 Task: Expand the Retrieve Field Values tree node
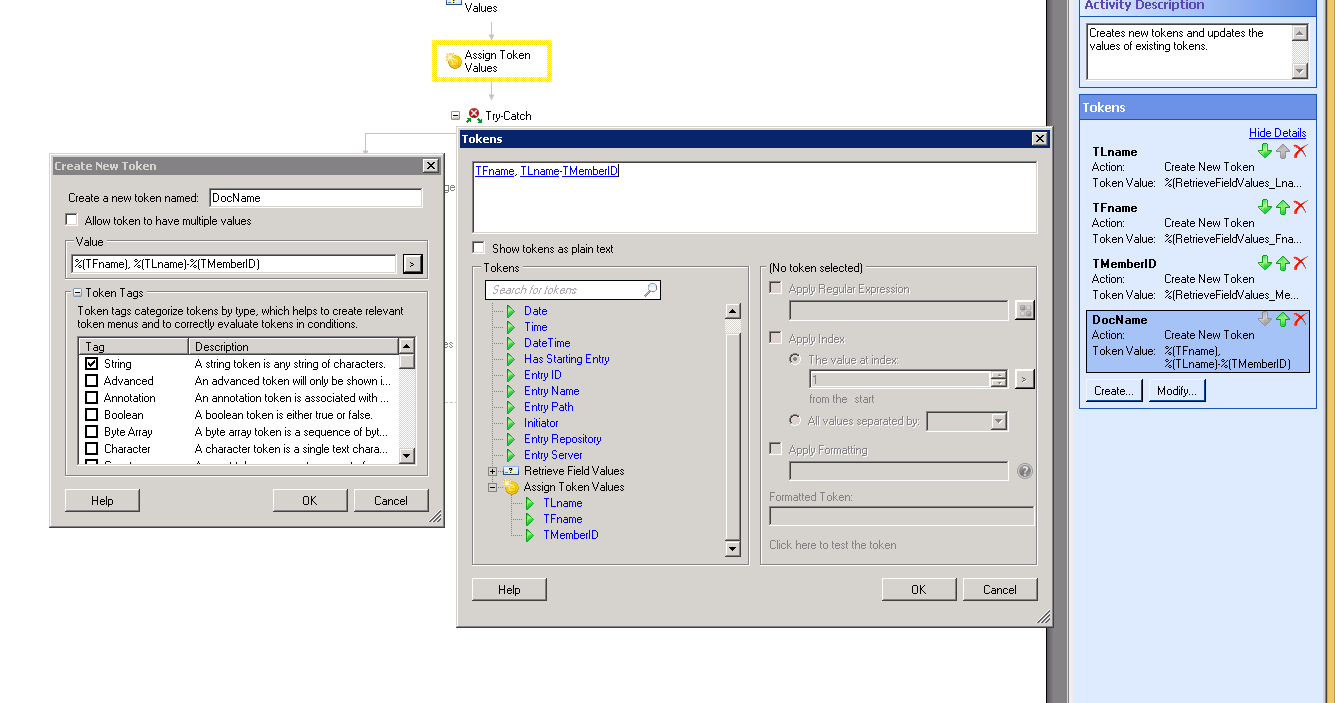(x=493, y=471)
